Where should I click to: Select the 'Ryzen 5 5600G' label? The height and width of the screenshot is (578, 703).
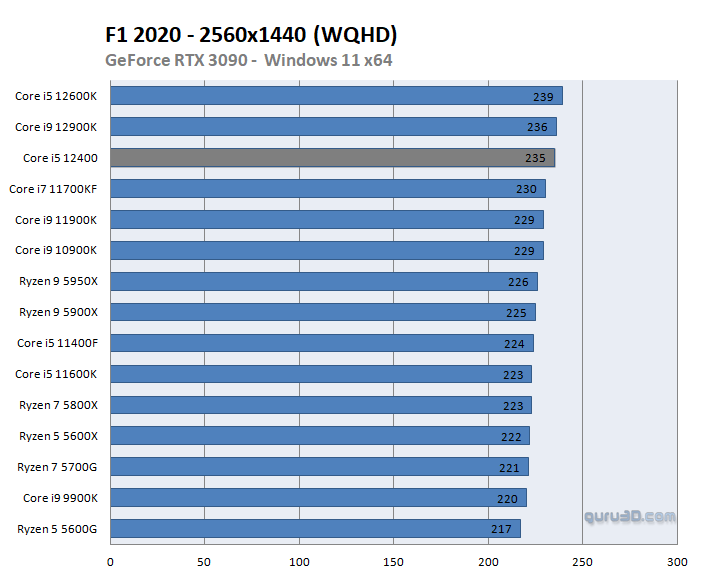click(57, 529)
